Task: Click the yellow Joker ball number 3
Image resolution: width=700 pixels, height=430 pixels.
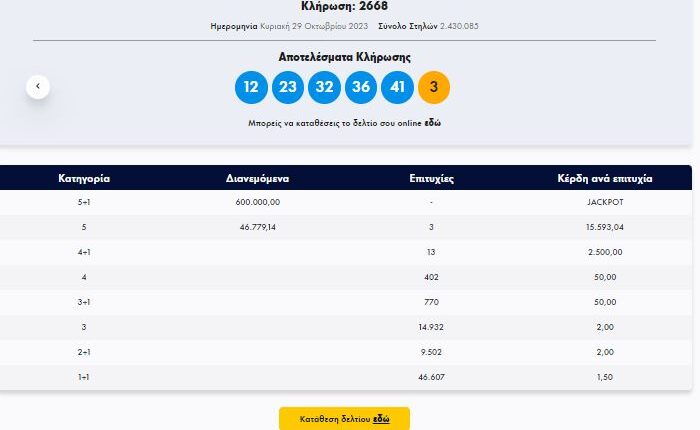Action: pos(434,87)
